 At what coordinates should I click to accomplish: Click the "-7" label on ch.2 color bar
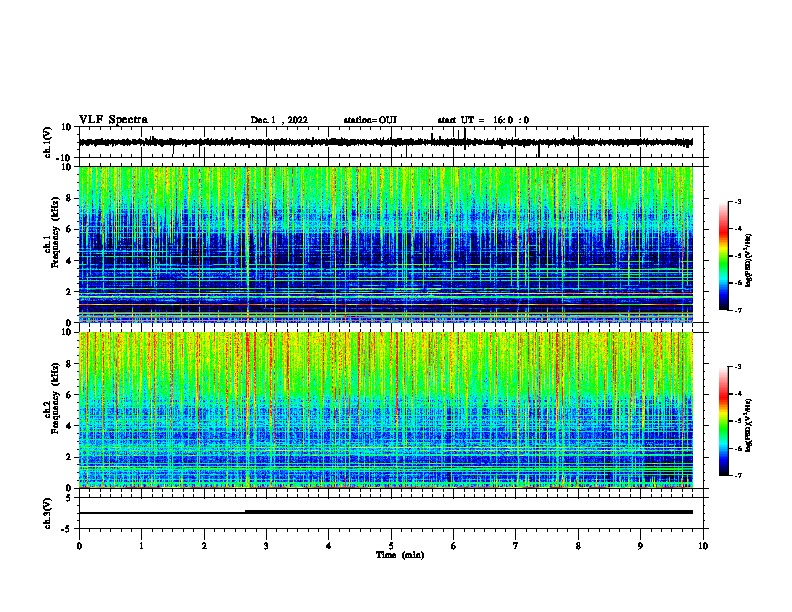pos(737,475)
